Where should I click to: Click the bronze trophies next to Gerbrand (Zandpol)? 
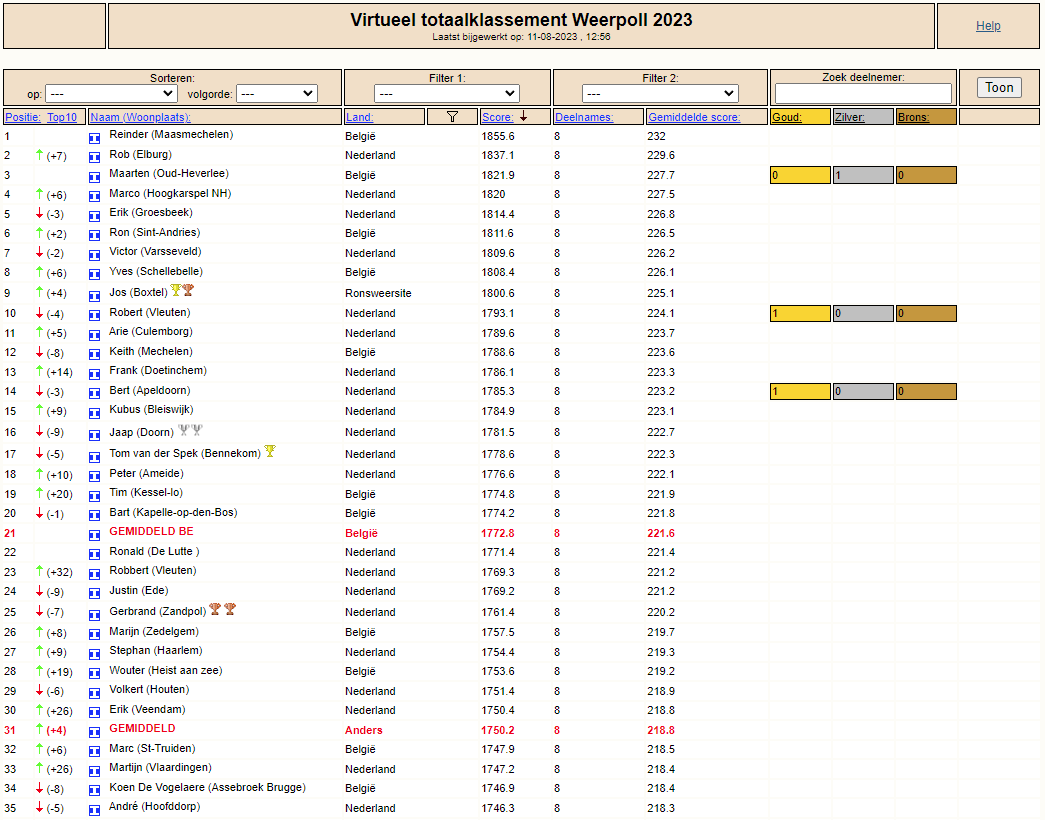point(222,610)
